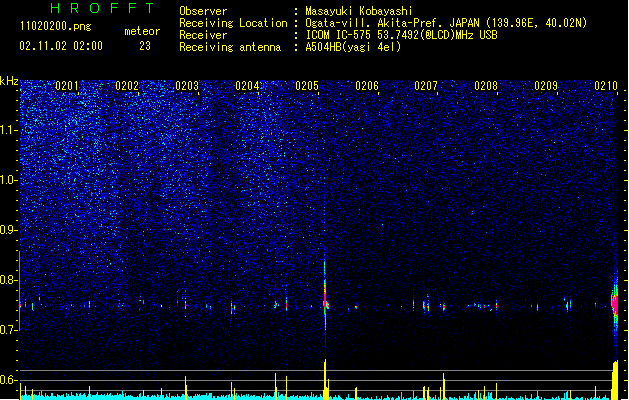Screen dimensions: 629x400
Task: Click the 0210 time marker
Action: 606,86
